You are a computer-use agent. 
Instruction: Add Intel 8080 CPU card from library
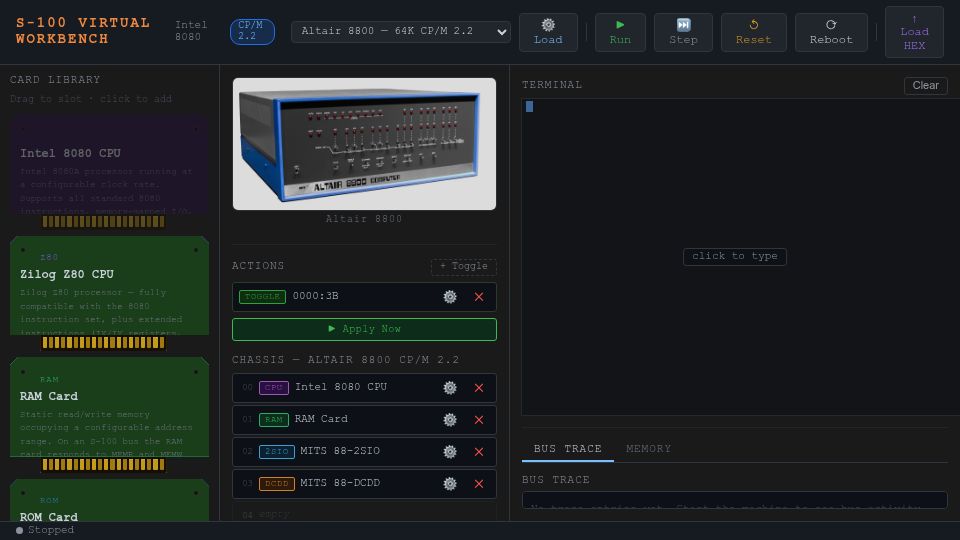pos(110,171)
